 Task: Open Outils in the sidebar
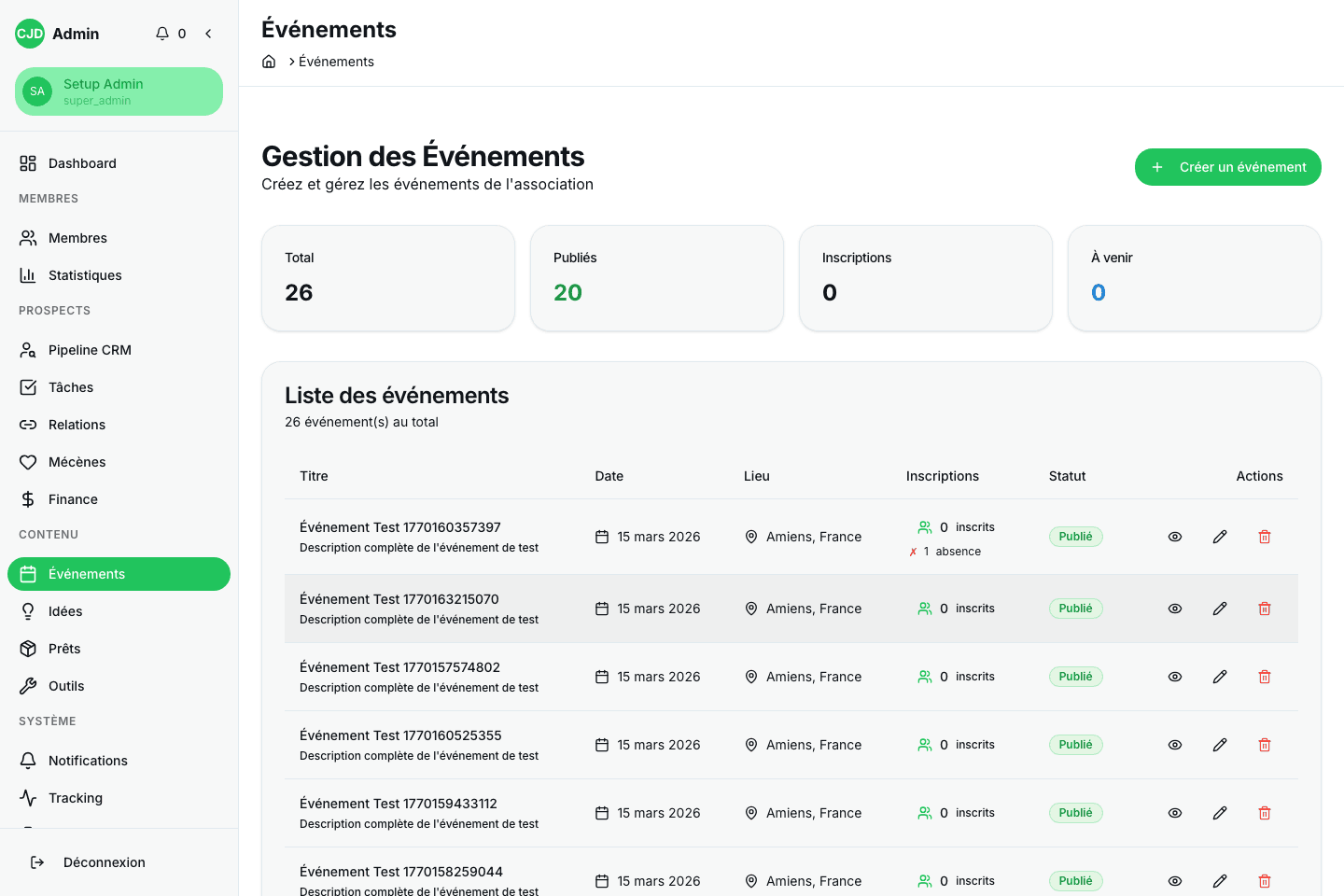(x=119, y=686)
